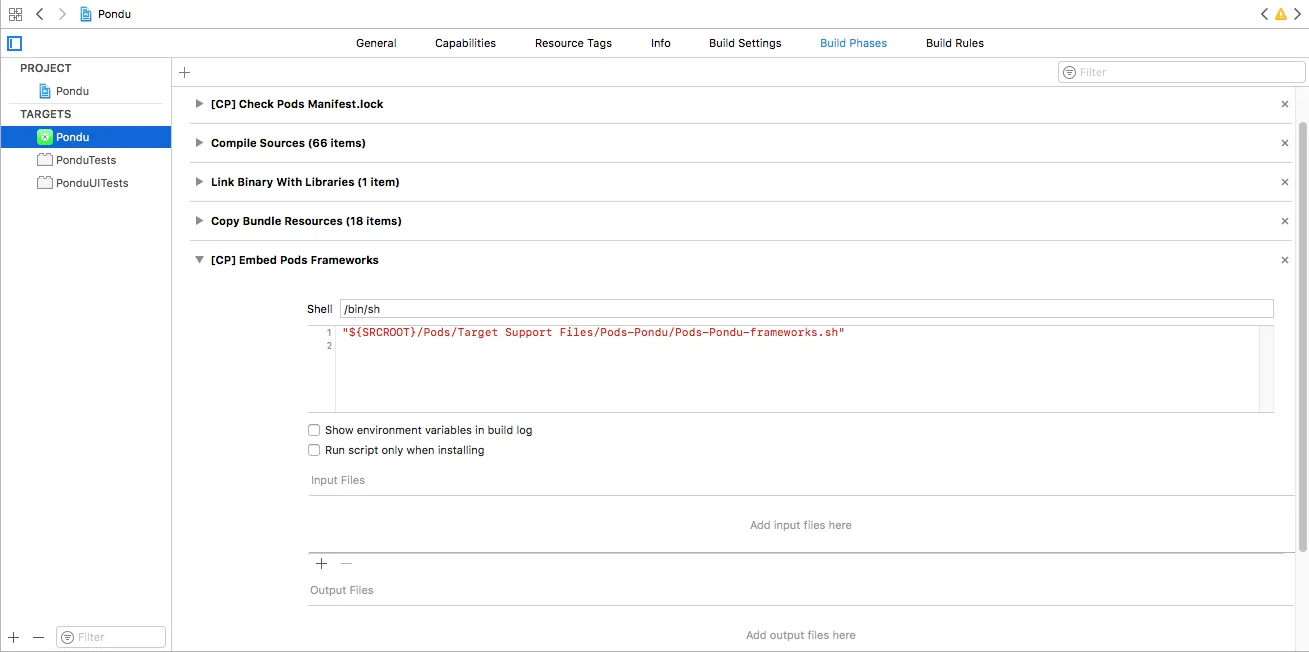1309x652 pixels.
Task: Switch to the Build Settings tab
Action: click(745, 43)
